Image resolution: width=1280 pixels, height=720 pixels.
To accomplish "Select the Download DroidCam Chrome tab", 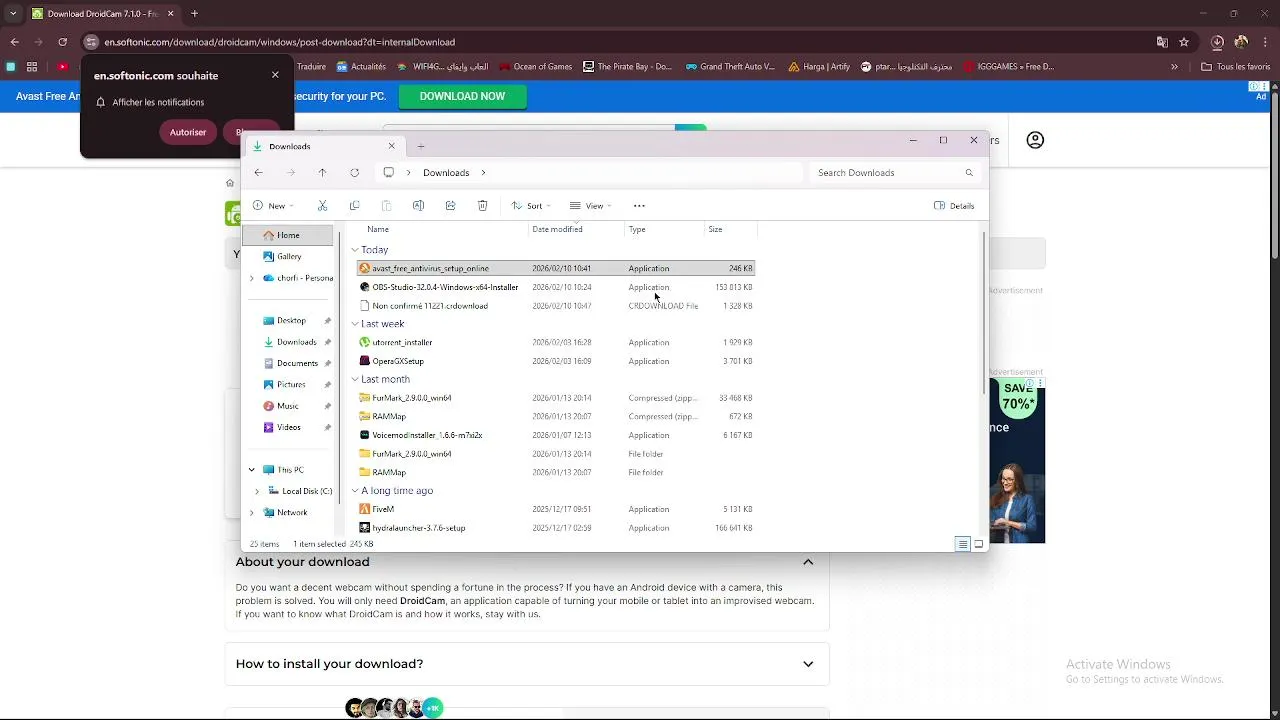I will (103, 14).
